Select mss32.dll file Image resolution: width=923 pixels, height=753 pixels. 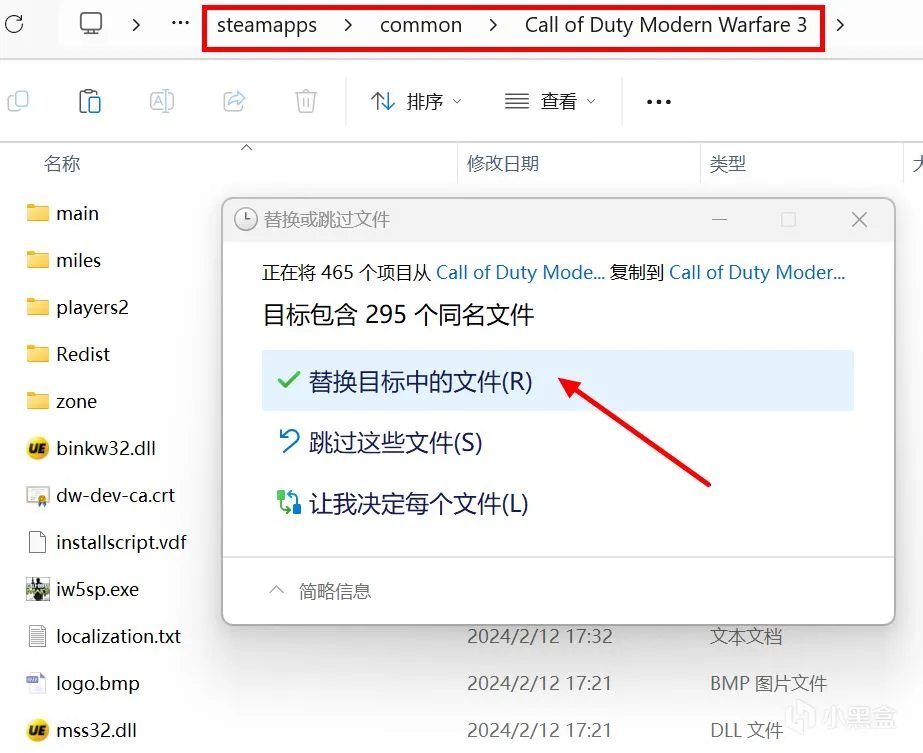[x=96, y=731]
